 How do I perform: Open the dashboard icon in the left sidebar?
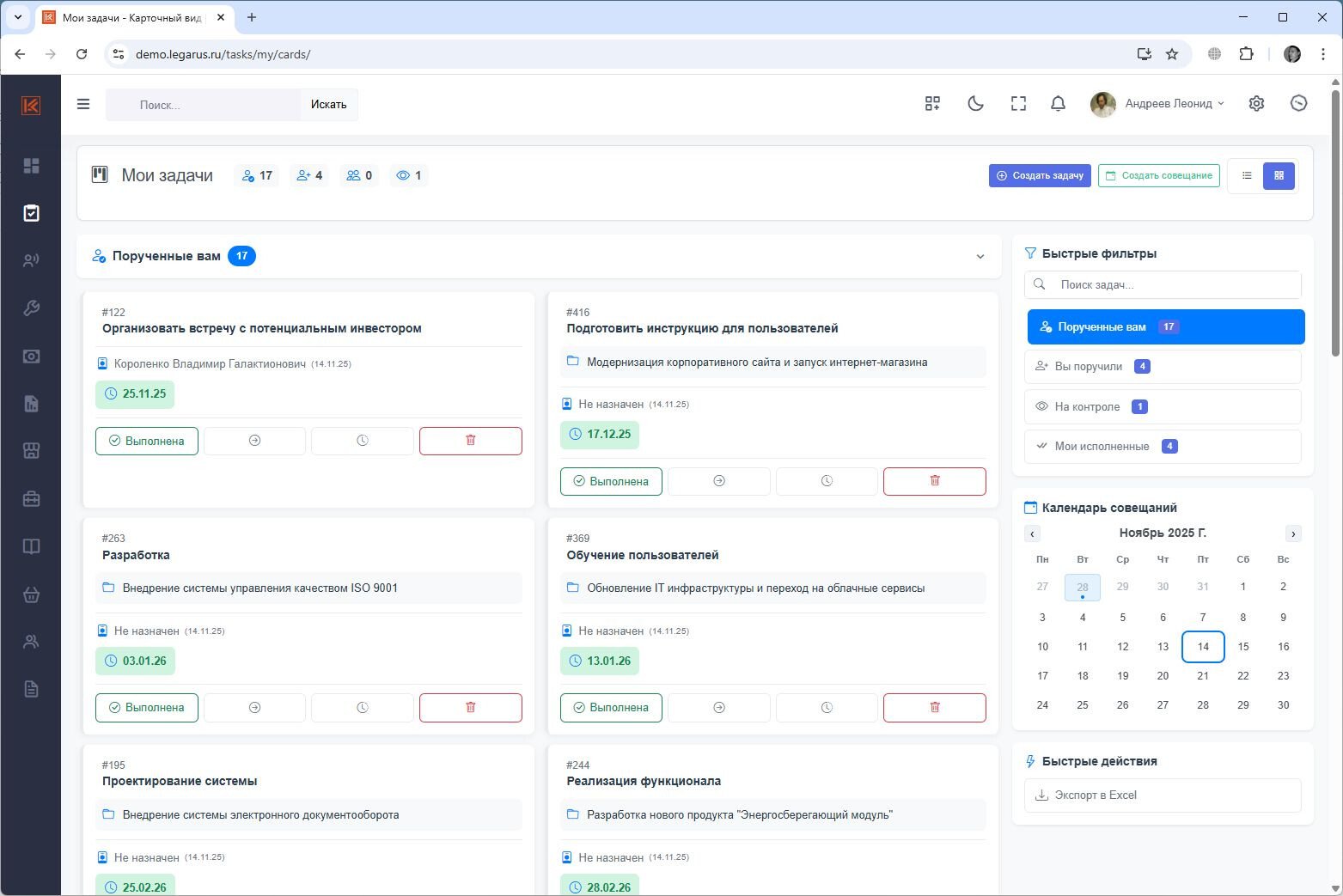pos(32,166)
